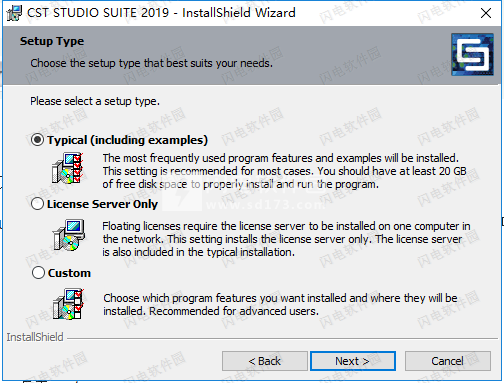This screenshot has height=383, width=504.
Task: Click the Typical setup illustration icon
Action: pyautogui.click(x=68, y=168)
